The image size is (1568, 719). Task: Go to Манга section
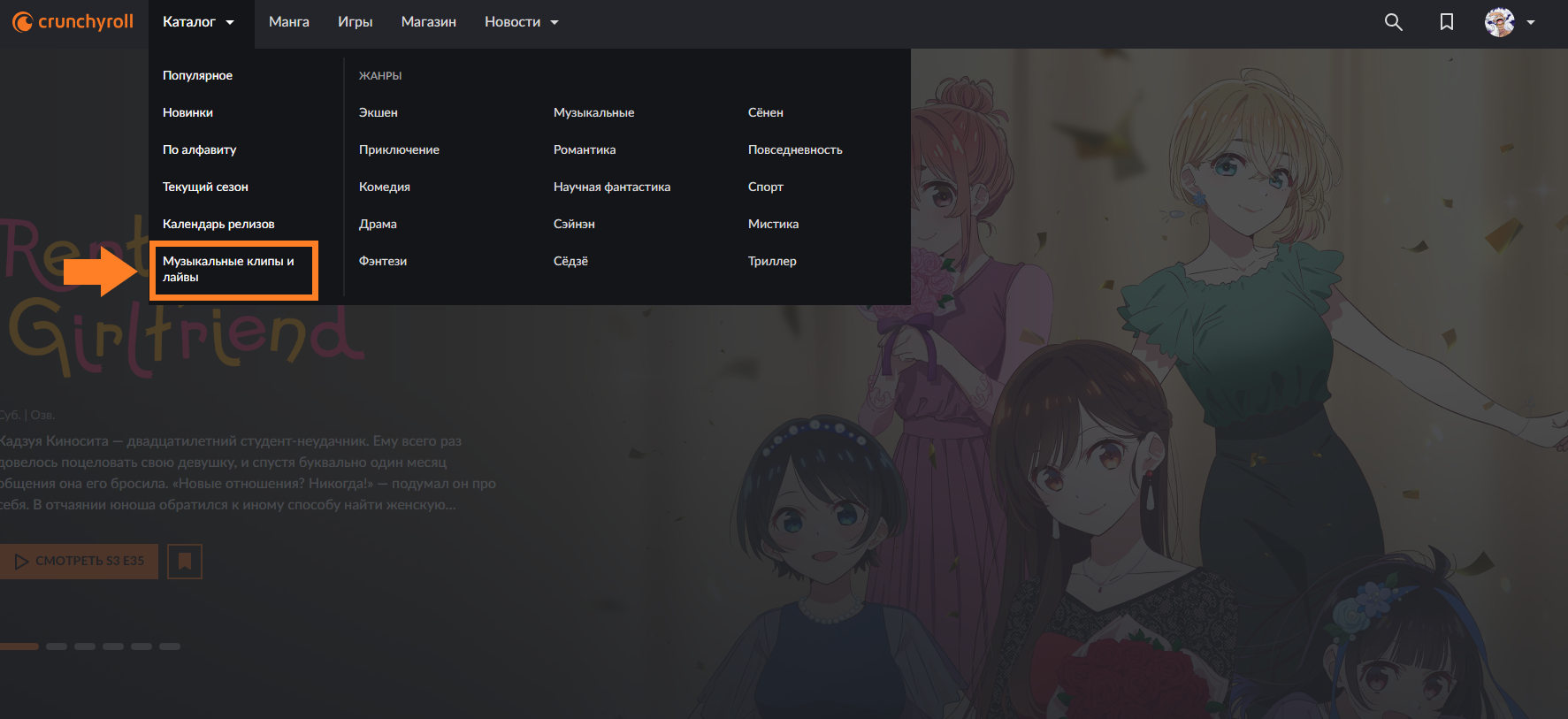click(x=289, y=22)
